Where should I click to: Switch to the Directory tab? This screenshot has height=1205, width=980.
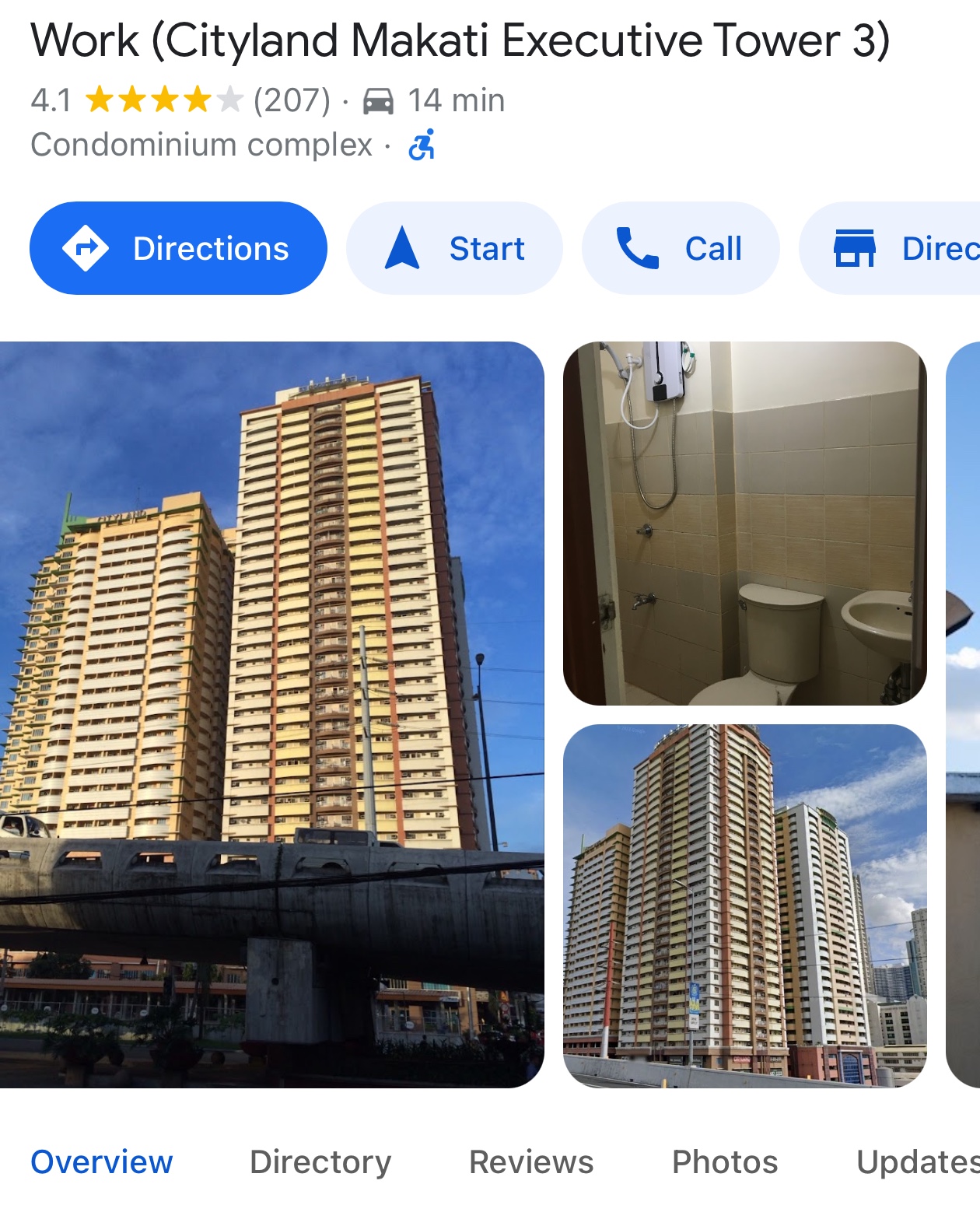pos(320,1161)
